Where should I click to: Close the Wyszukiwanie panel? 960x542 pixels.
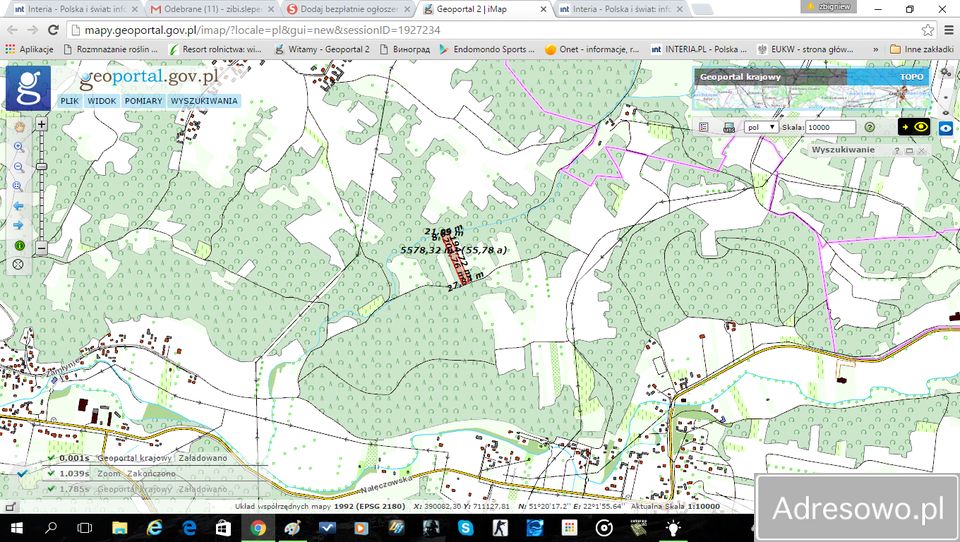921,150
